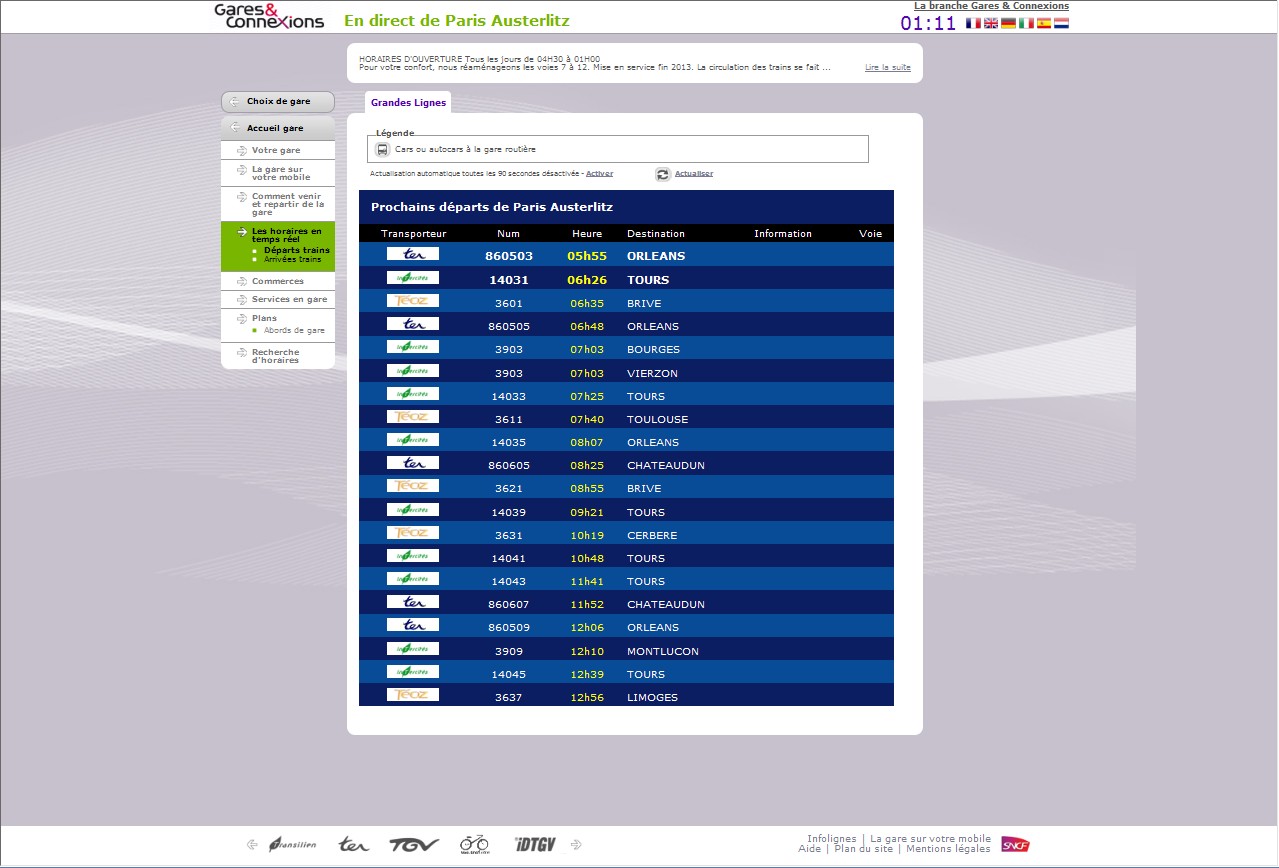The height and width of the screenshot is (868, 1279).
Task: Click departure time 08h25
Action: tap(587, 465)
